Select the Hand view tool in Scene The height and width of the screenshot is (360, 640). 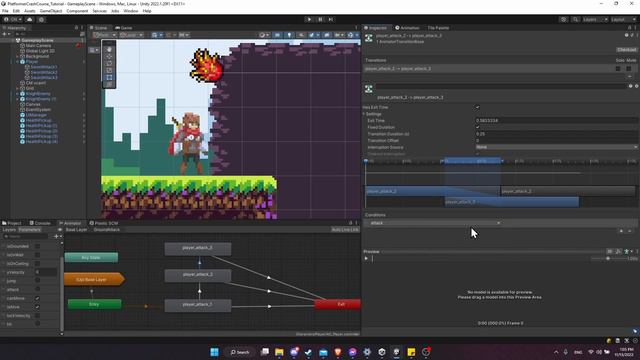[x=109, y=49]
